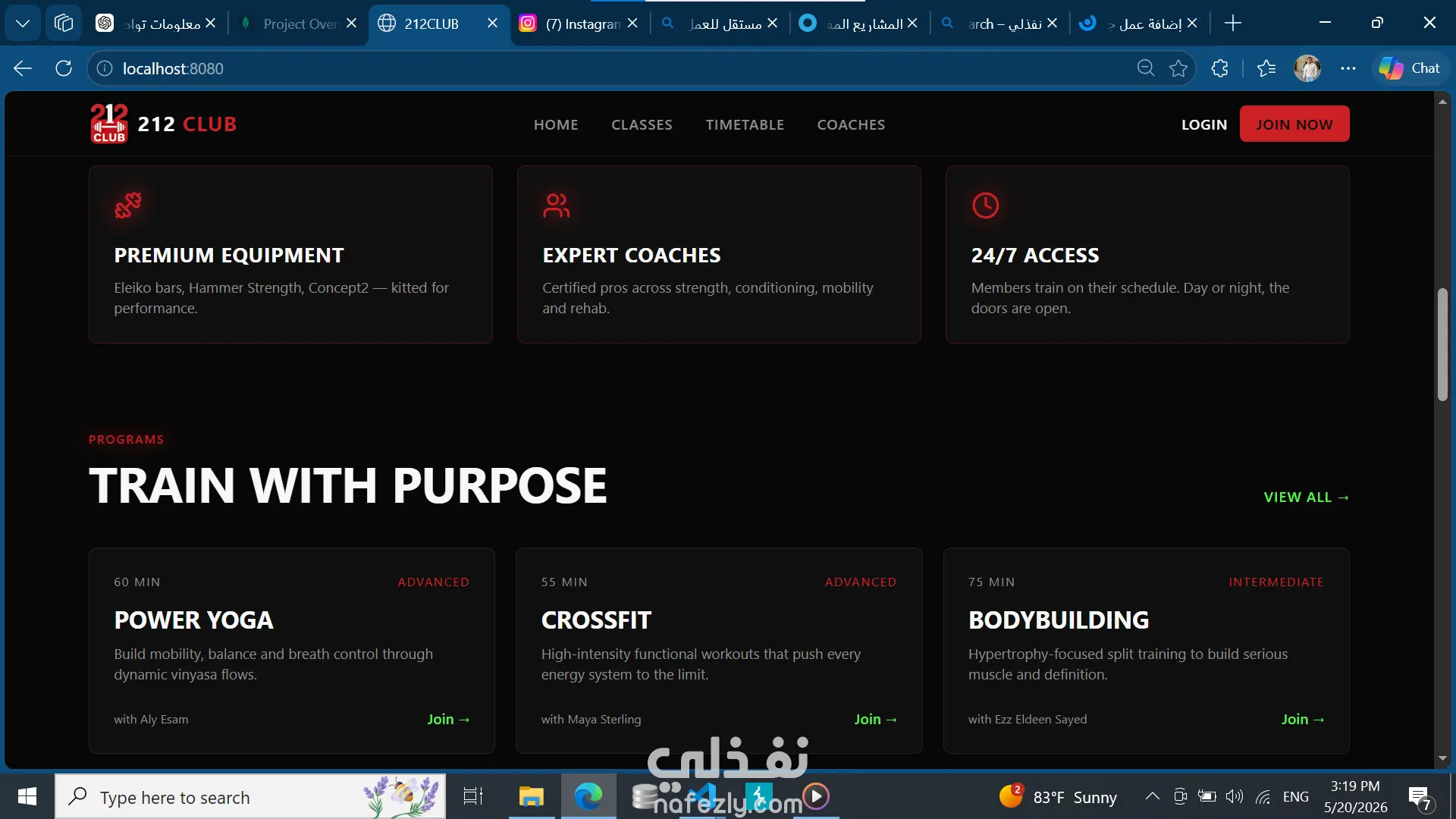Open File Explorer from the taskbar
This screenshot has width=1456, height=819.
click(531, 796)
